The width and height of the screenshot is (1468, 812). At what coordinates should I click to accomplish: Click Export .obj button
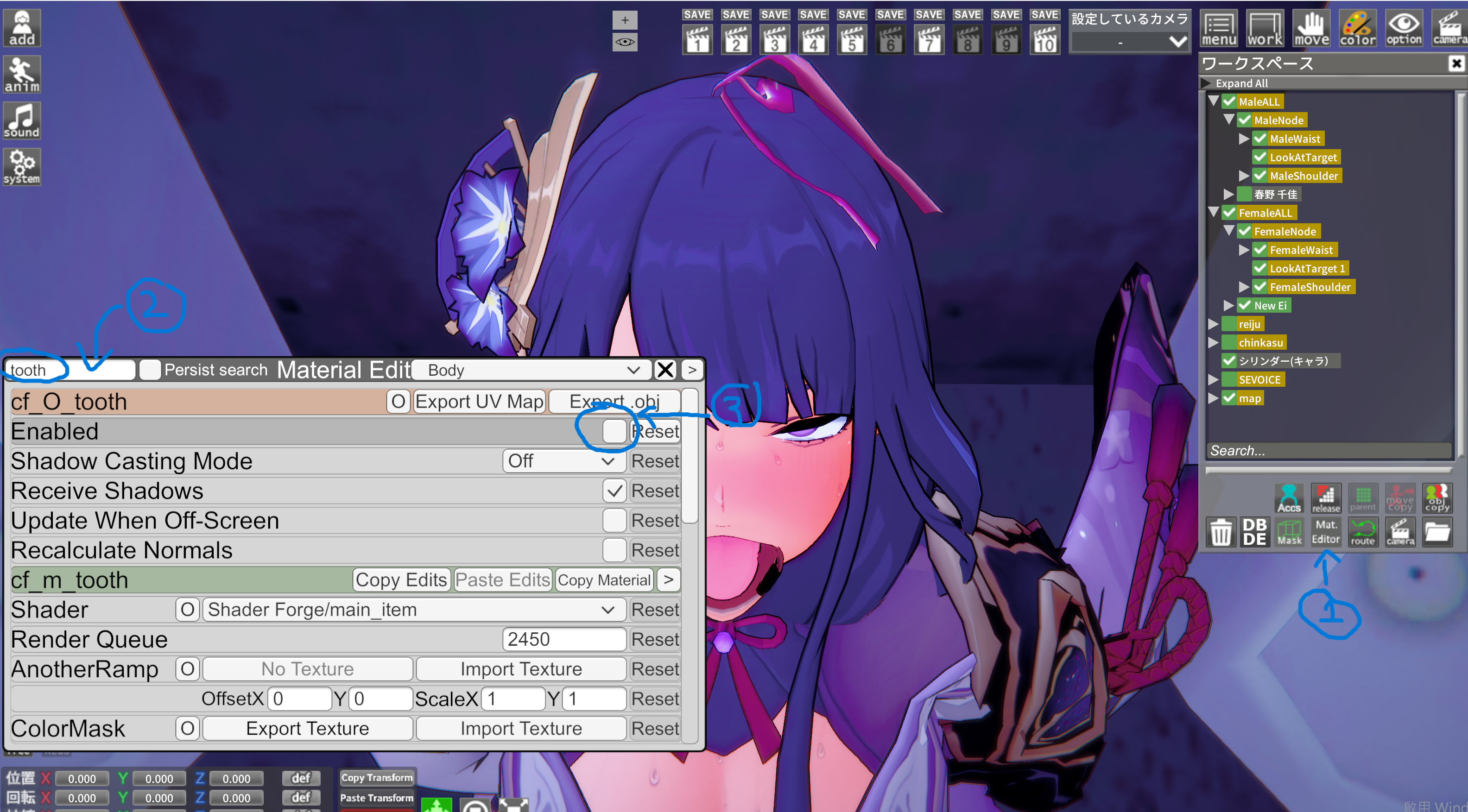(x=614, y=401)
